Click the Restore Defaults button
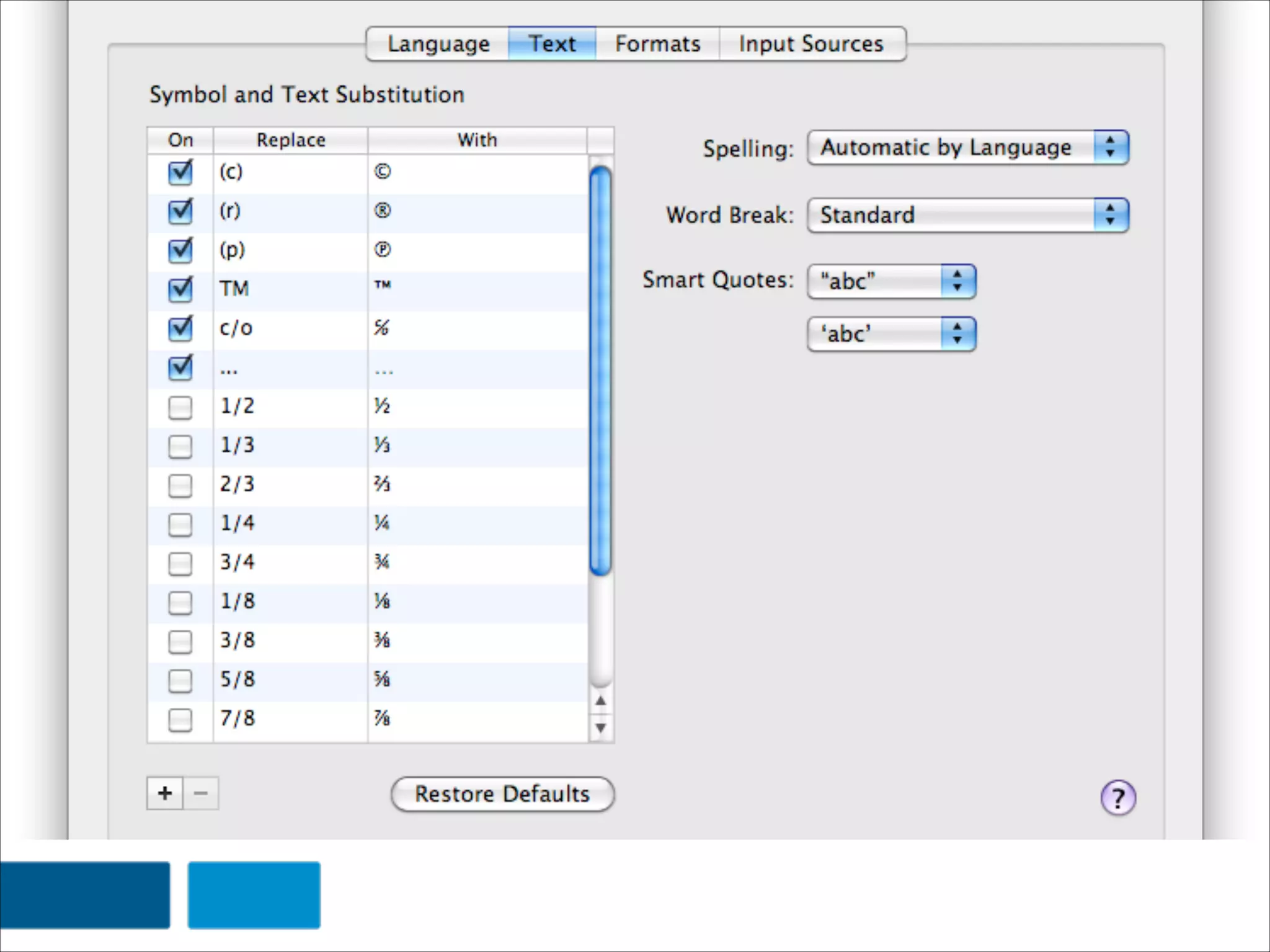The height and width of the screenshot is (952, 1270). 502,794
